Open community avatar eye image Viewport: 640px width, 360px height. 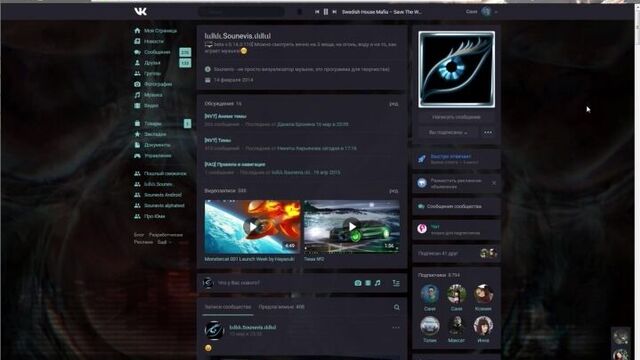pos(456,69)
